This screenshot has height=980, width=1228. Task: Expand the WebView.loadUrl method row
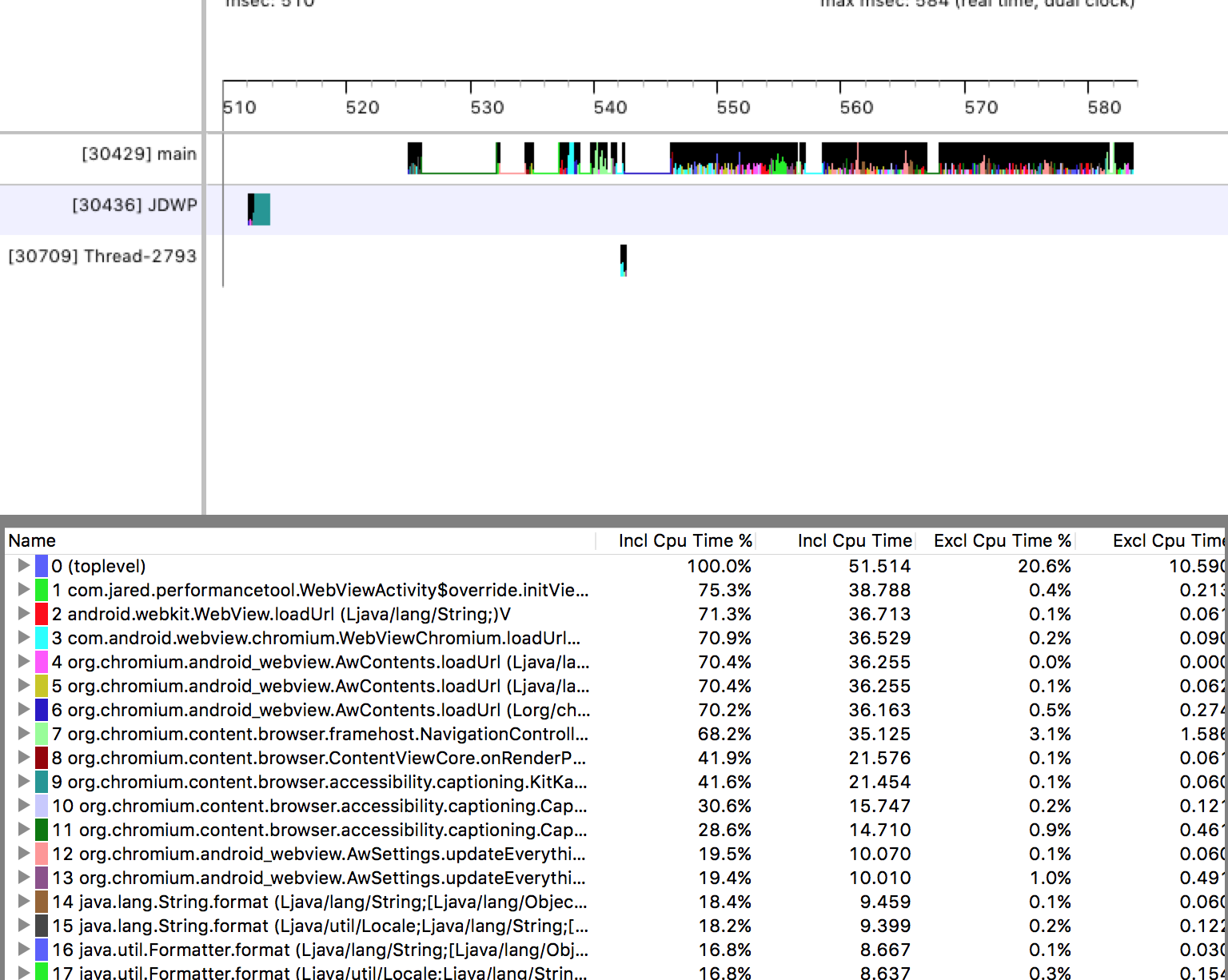coord(23,614)
